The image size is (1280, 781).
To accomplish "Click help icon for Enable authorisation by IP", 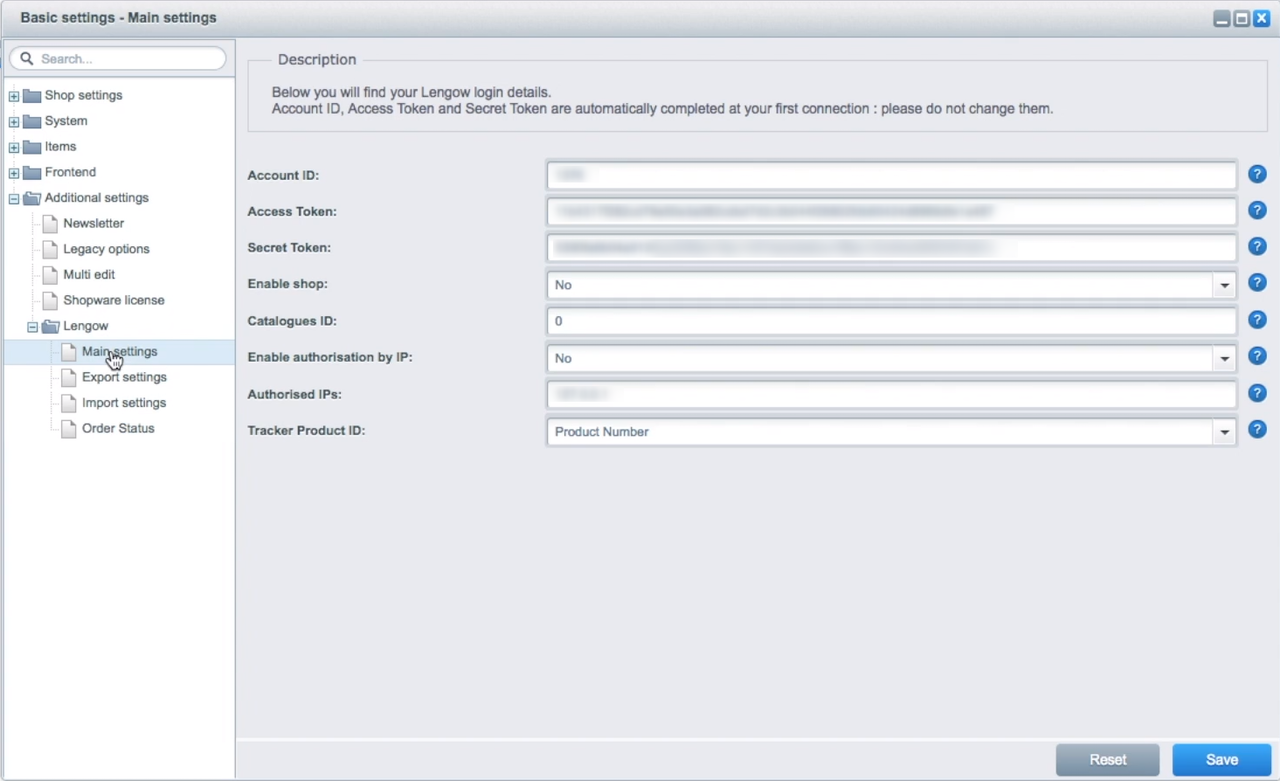I will (1257, 356).
